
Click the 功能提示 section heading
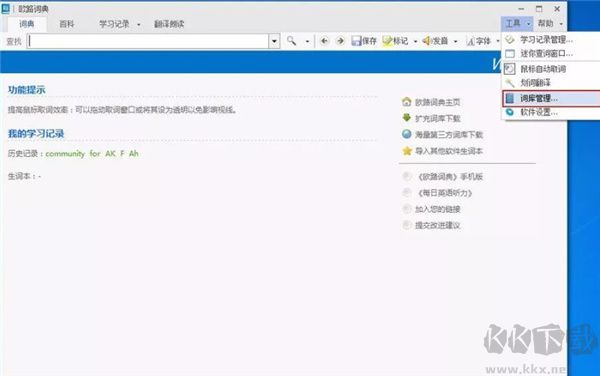26,90
